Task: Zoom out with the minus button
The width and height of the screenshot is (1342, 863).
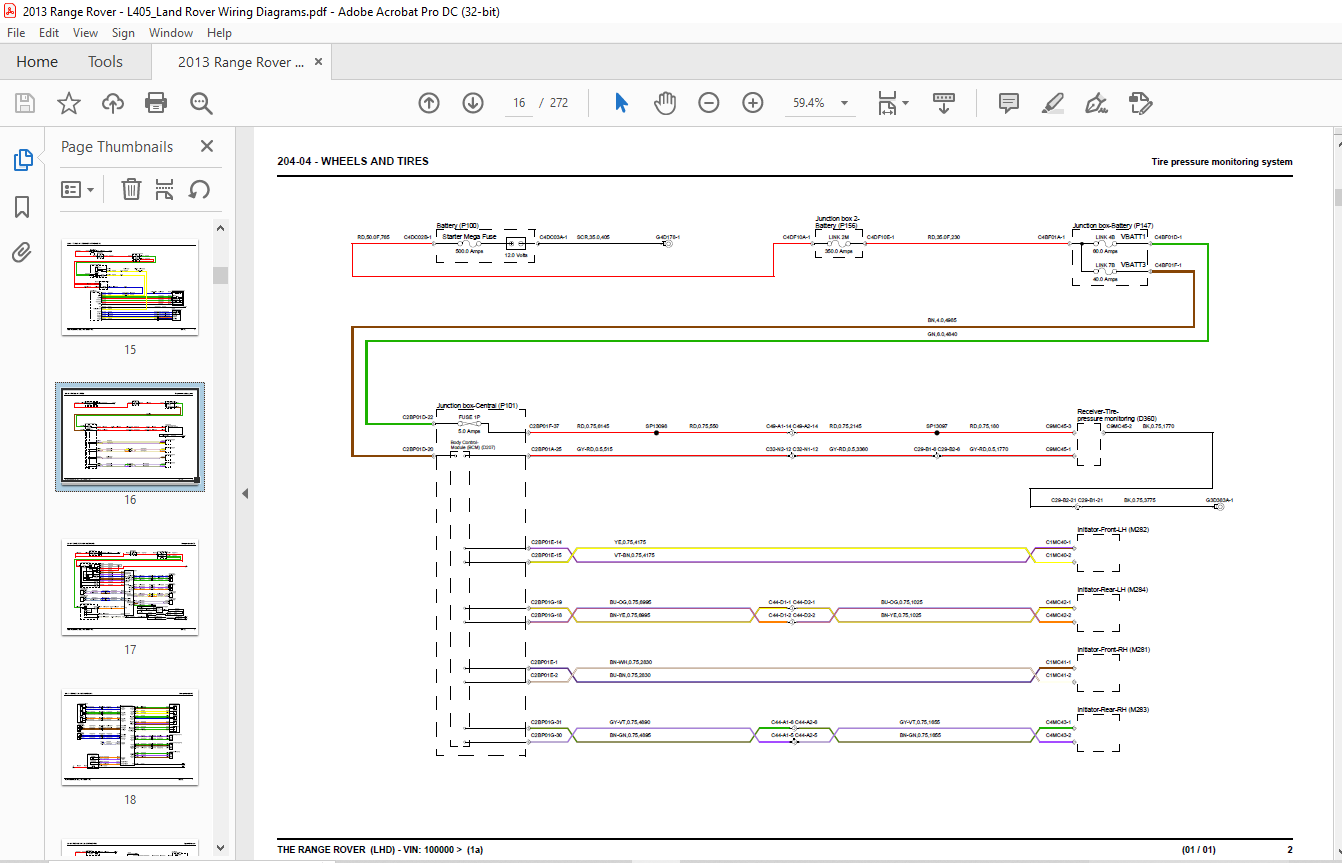Action: [709, 103]
